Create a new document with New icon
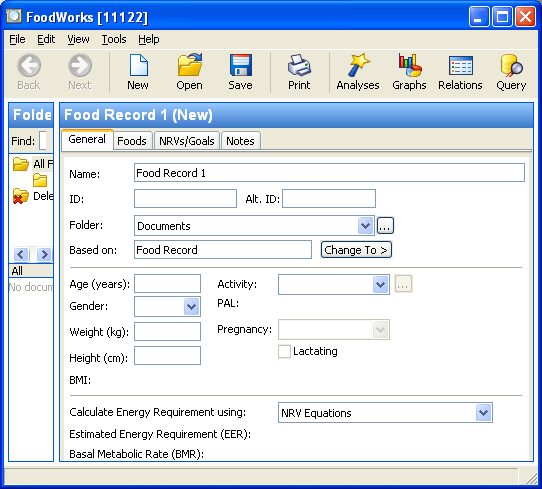This screenshot has width=542, height=489. pos(138,65)
